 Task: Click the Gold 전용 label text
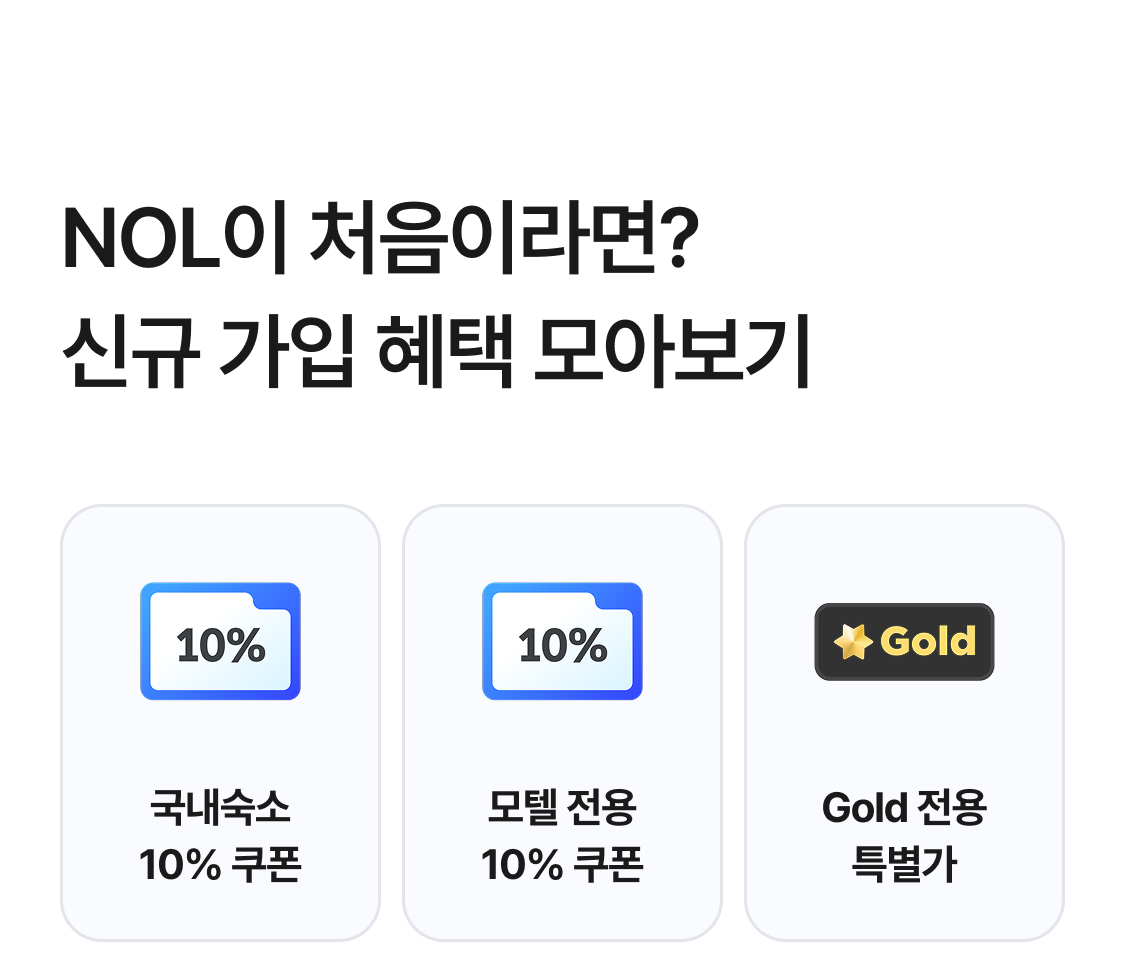tap(904, 808)
